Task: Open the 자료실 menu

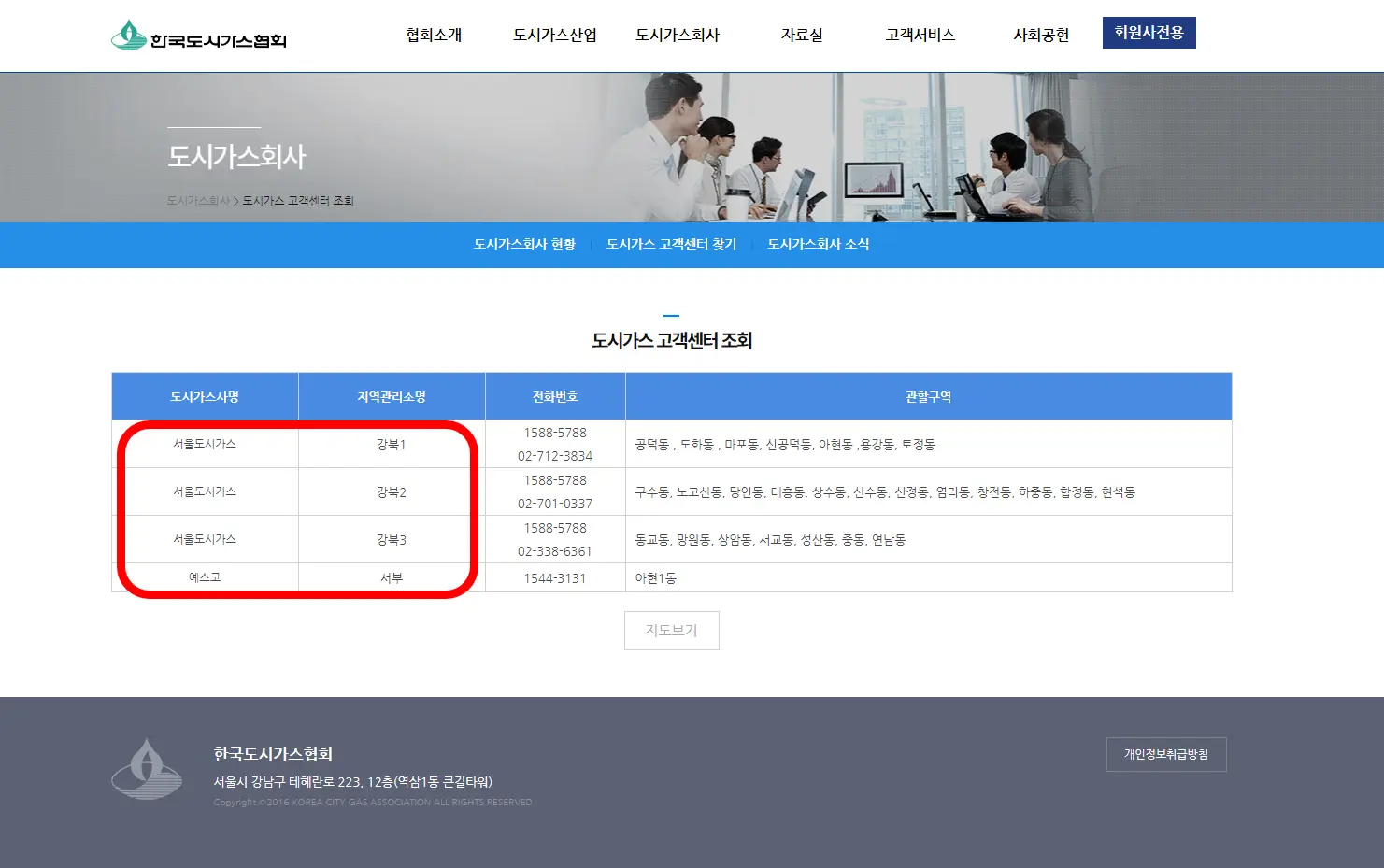Action: (x=800, y=35)
